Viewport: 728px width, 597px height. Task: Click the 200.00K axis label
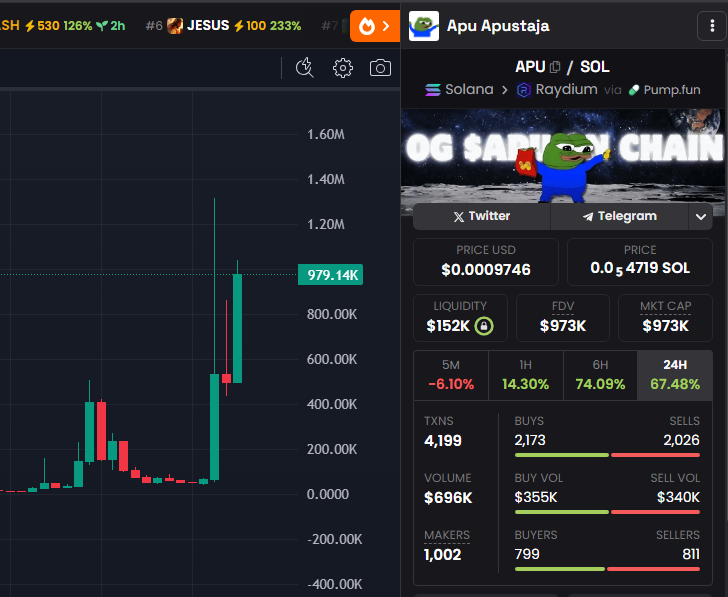332,449
